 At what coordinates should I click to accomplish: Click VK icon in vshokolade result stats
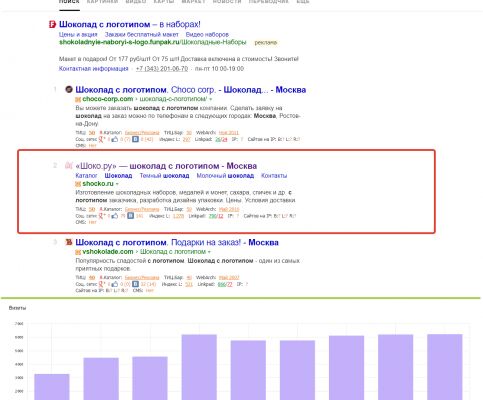click(x=135, y=284)
